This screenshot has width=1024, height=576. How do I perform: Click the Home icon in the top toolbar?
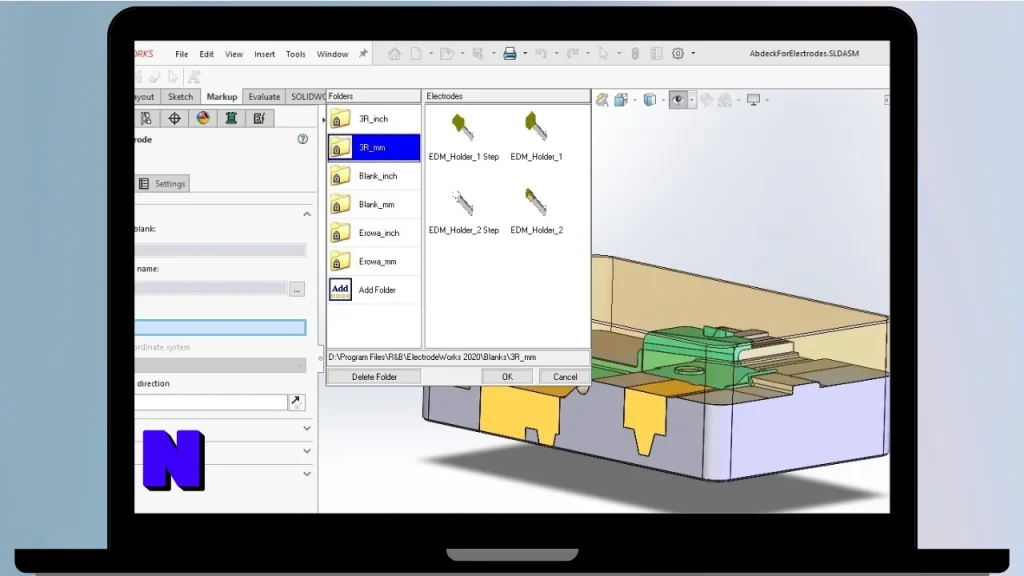pyautogui.click(x=394, y=54)
